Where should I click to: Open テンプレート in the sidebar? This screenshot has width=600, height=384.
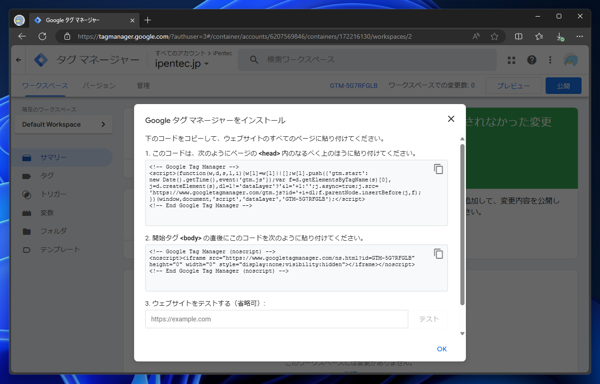click(x=62, y=249)
